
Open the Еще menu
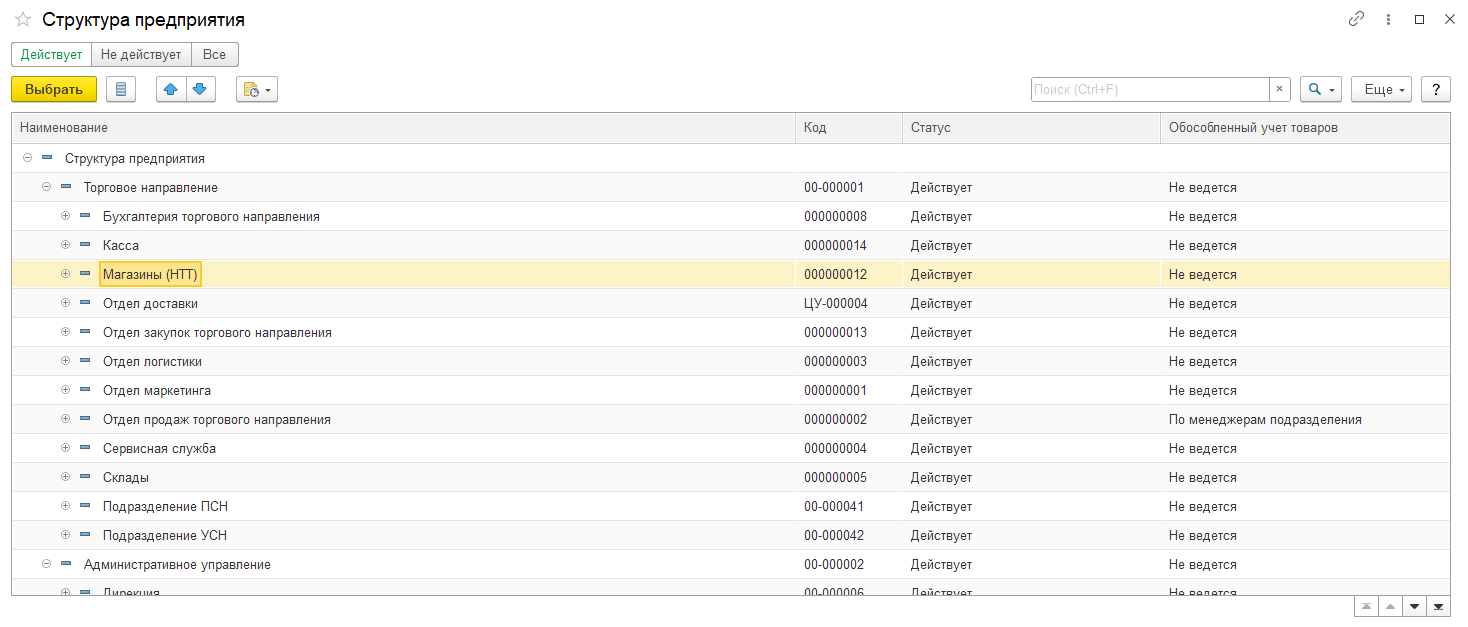(1381, 89)
